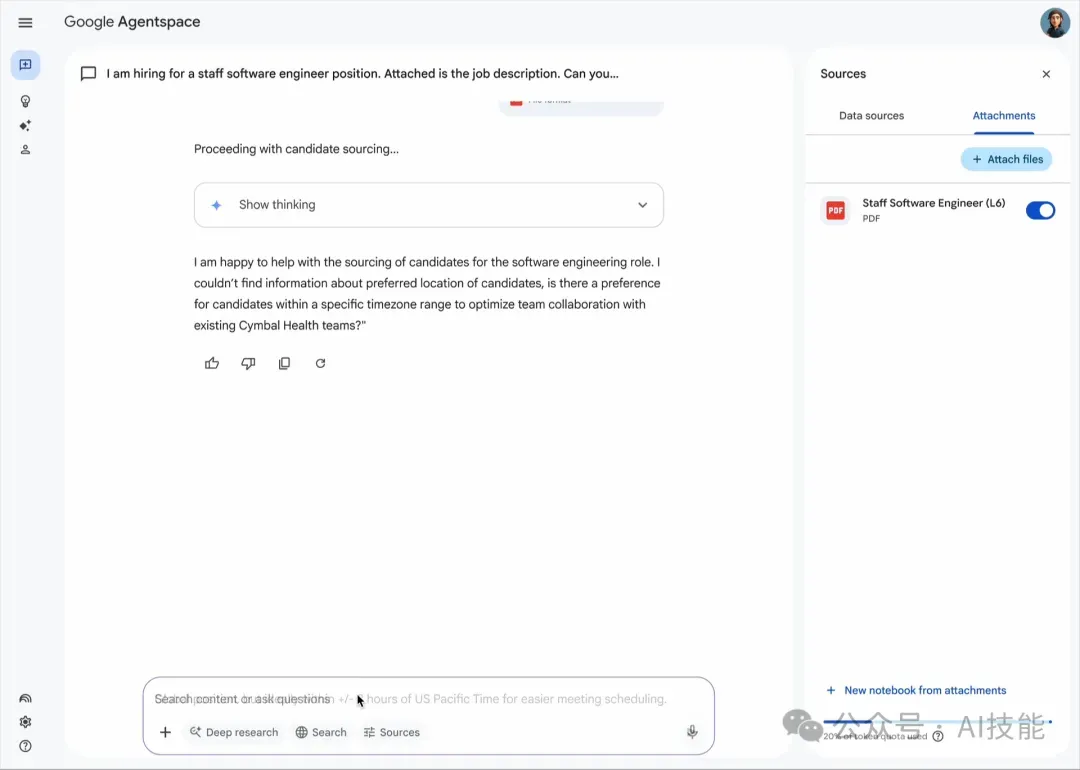
Task: Click the conversation title text
Action: point(362,74)
